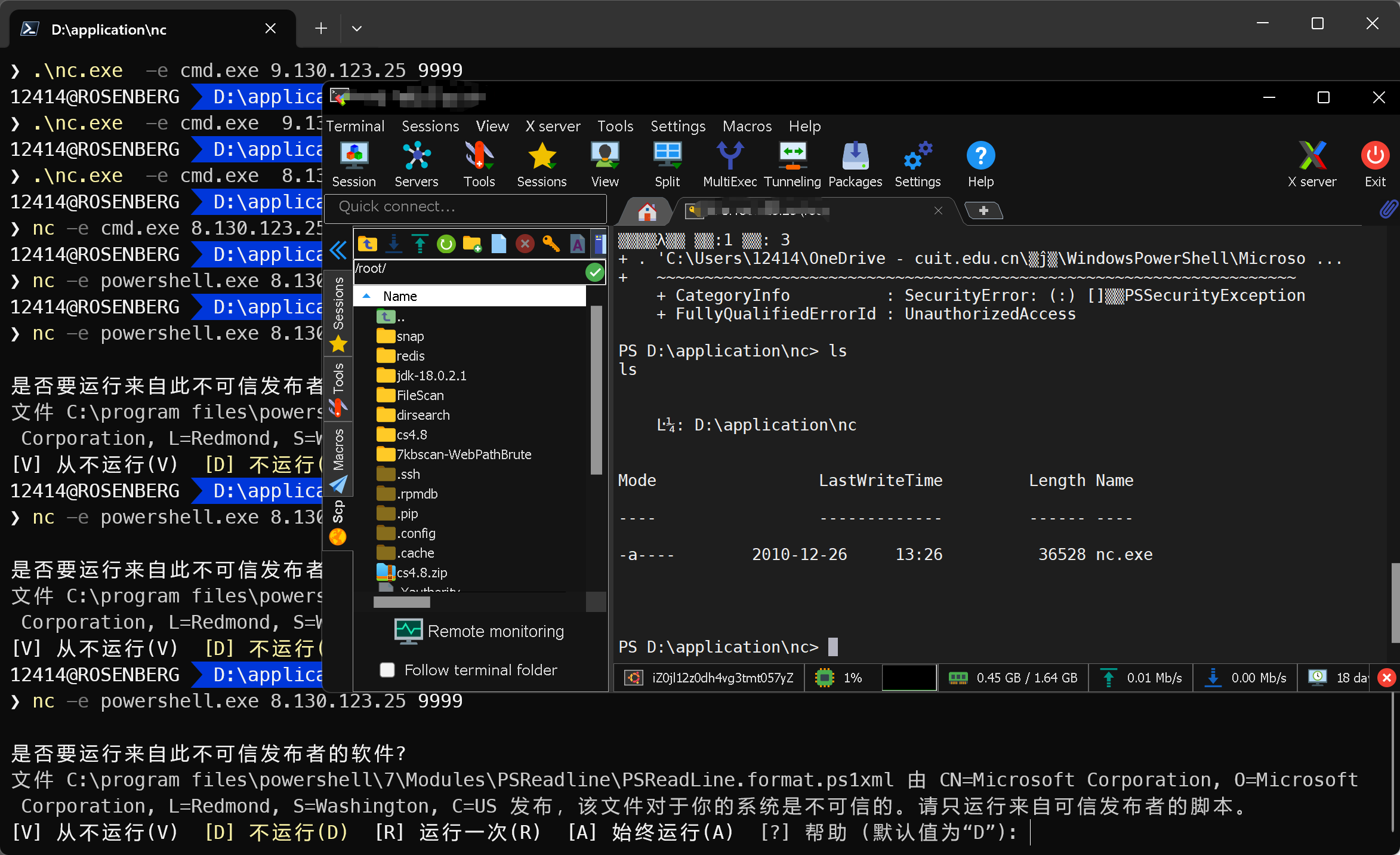
Task: Open the new tab dropdown arrow
Action: (x=357, y=28)
